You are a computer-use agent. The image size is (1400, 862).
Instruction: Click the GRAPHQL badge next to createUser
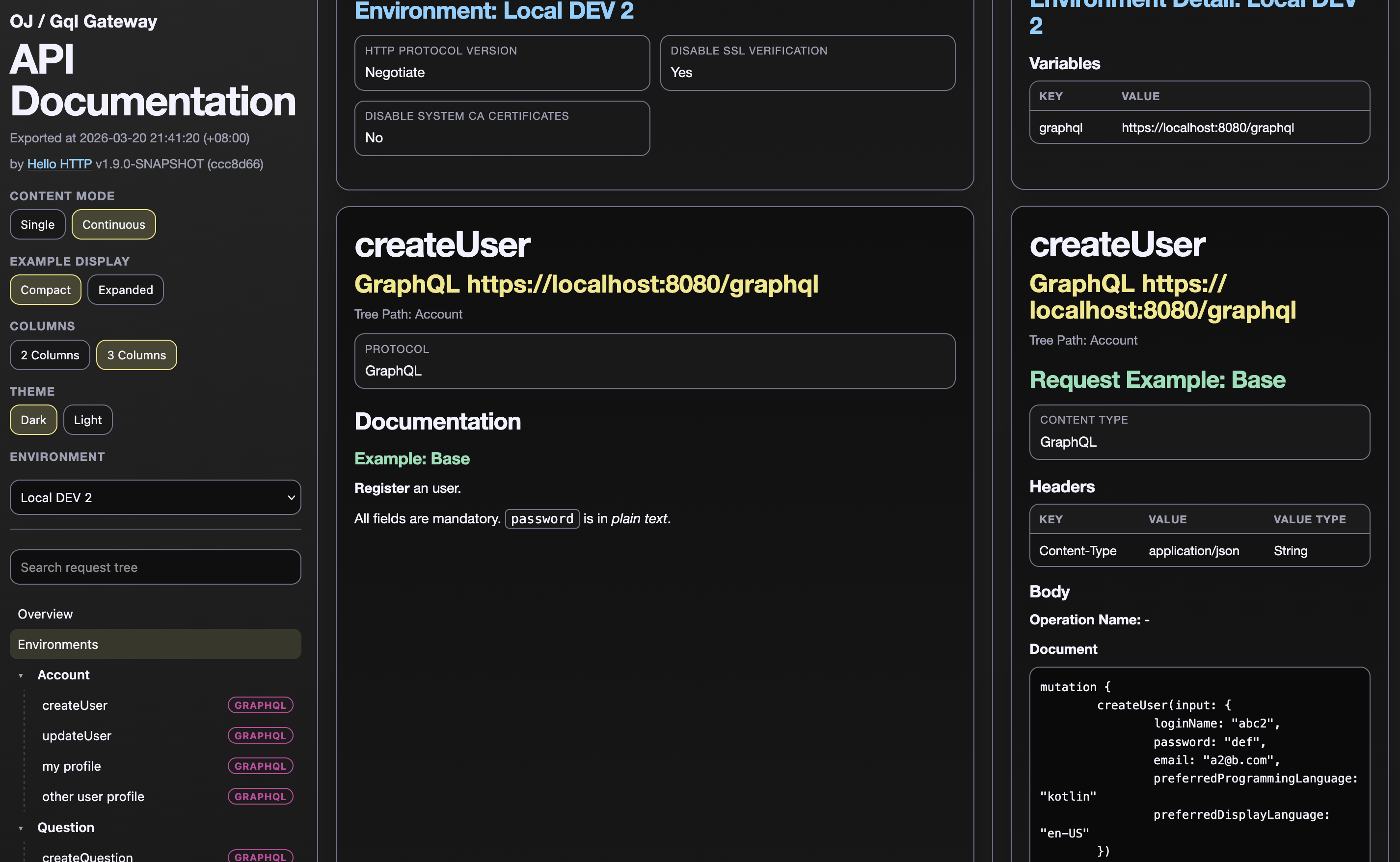(260, 704)
